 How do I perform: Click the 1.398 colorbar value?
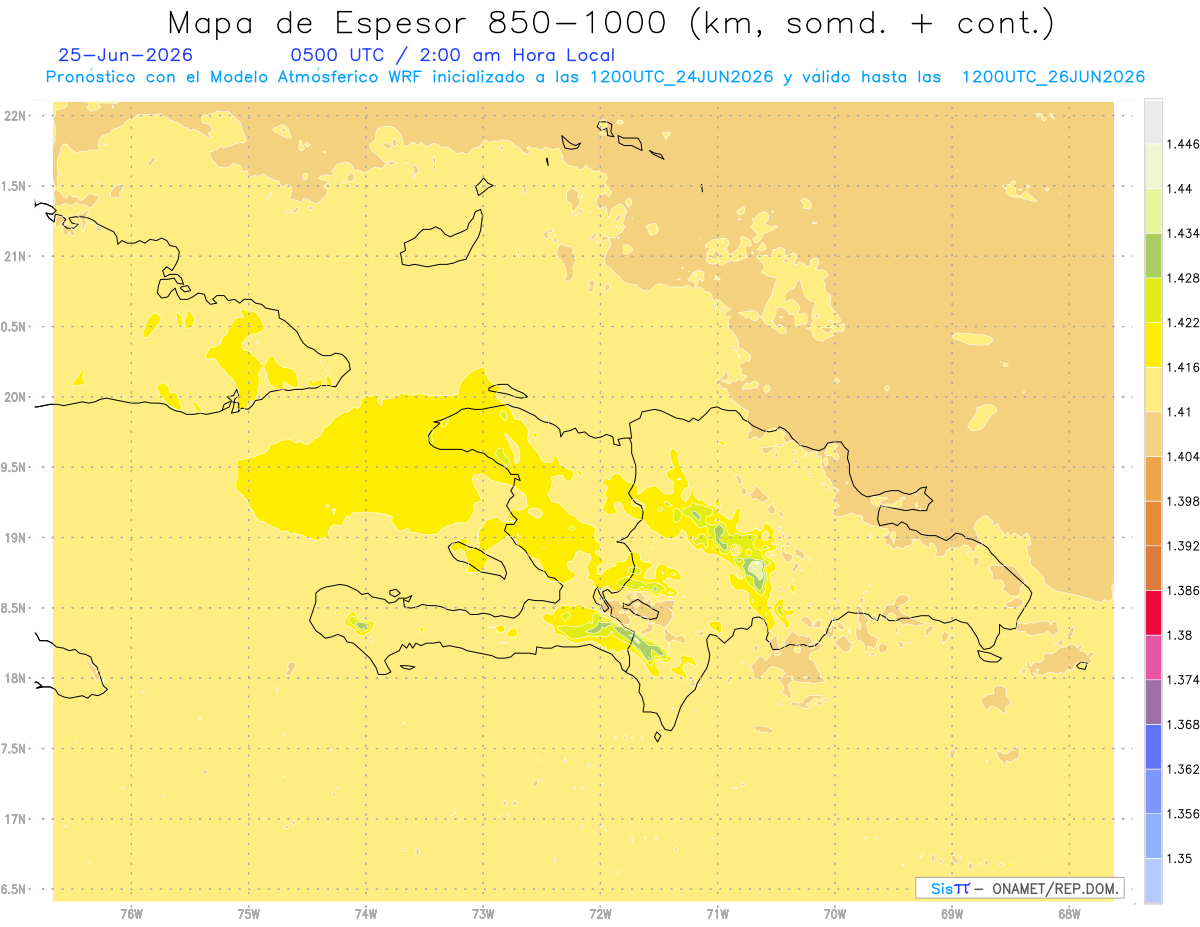(1183, 502)
